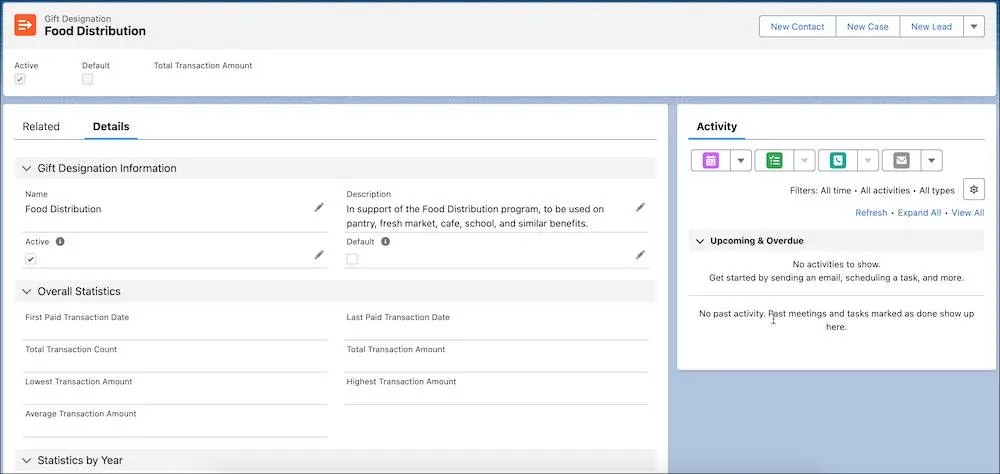The image size is (1000, 474).
Task: Click the Total Transaction Count field label
Action: [71, 350]
